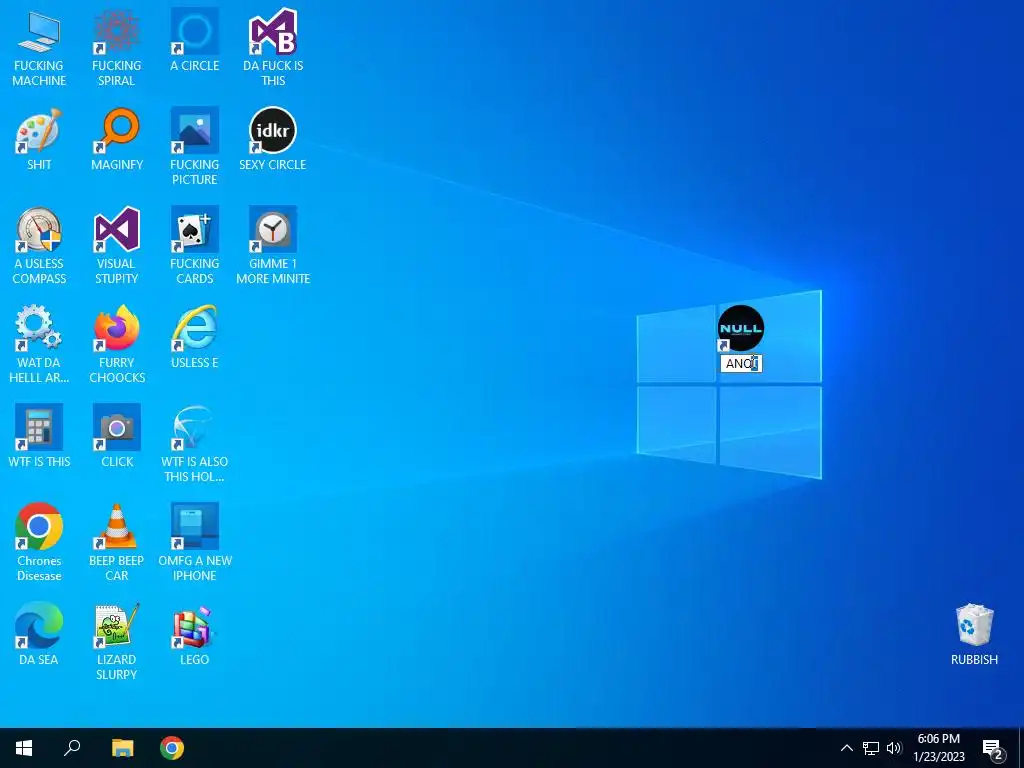Select the DA SEA Edge shortcut

coord(39,626)
